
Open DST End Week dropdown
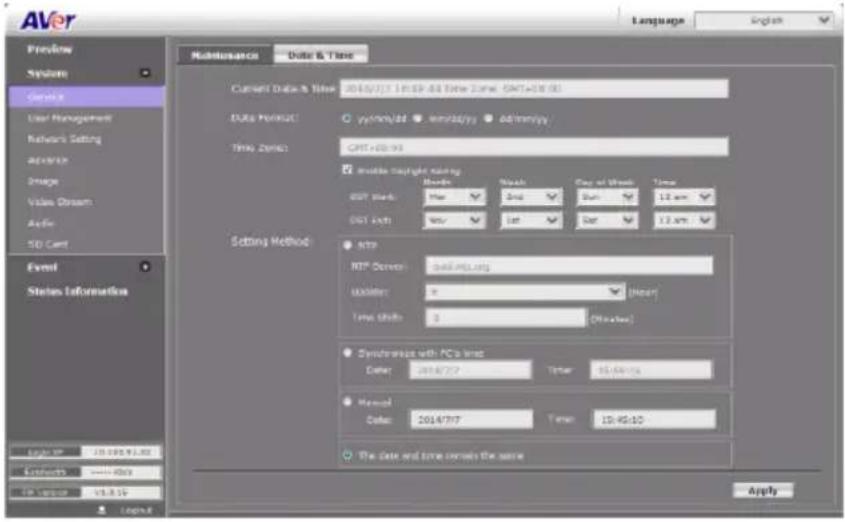[x=531, y=220]
